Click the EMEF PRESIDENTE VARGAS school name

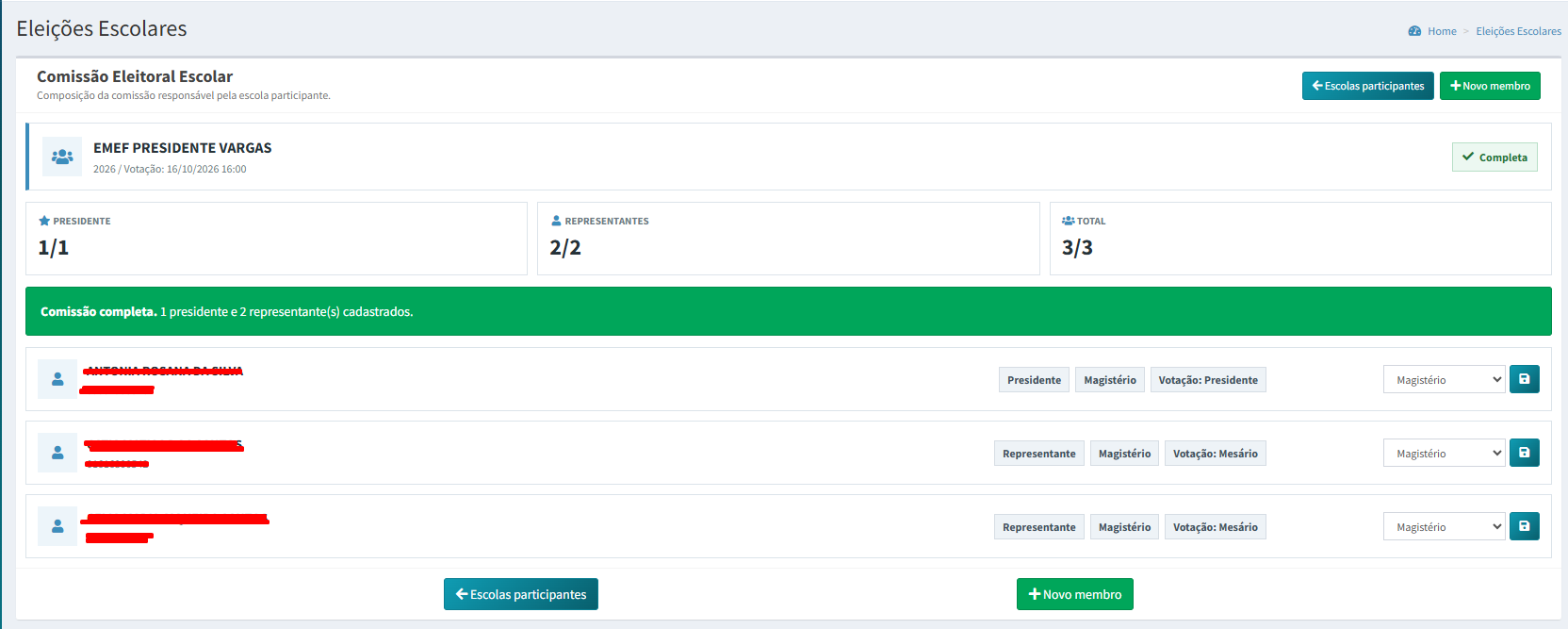coord(183,148)
